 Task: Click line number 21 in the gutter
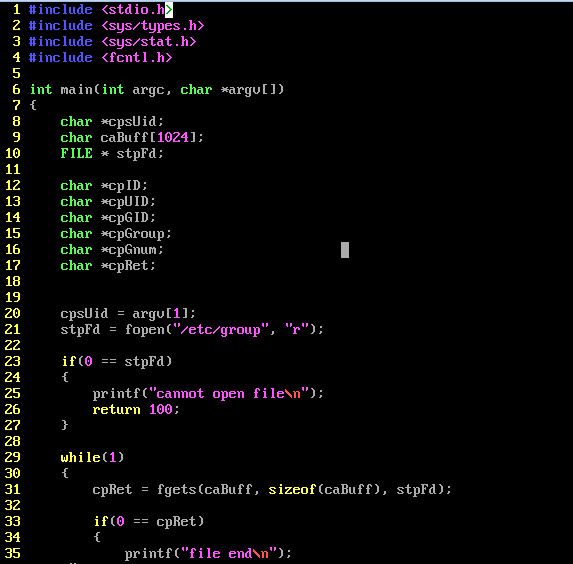12,330
